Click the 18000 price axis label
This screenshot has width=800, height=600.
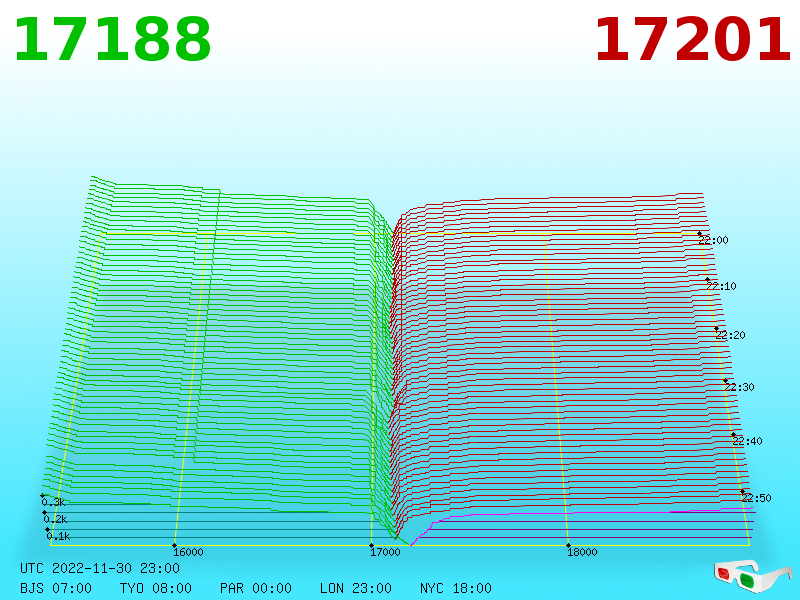[x=582, y=552]
